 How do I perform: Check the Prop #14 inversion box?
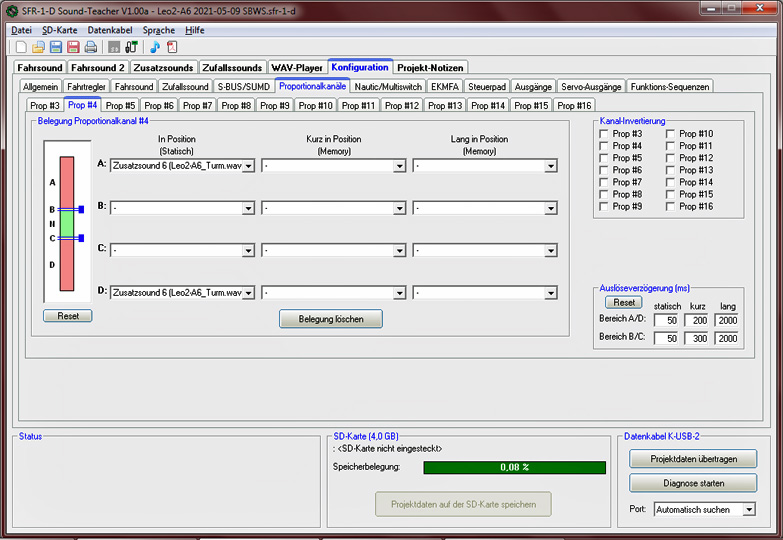670,182
